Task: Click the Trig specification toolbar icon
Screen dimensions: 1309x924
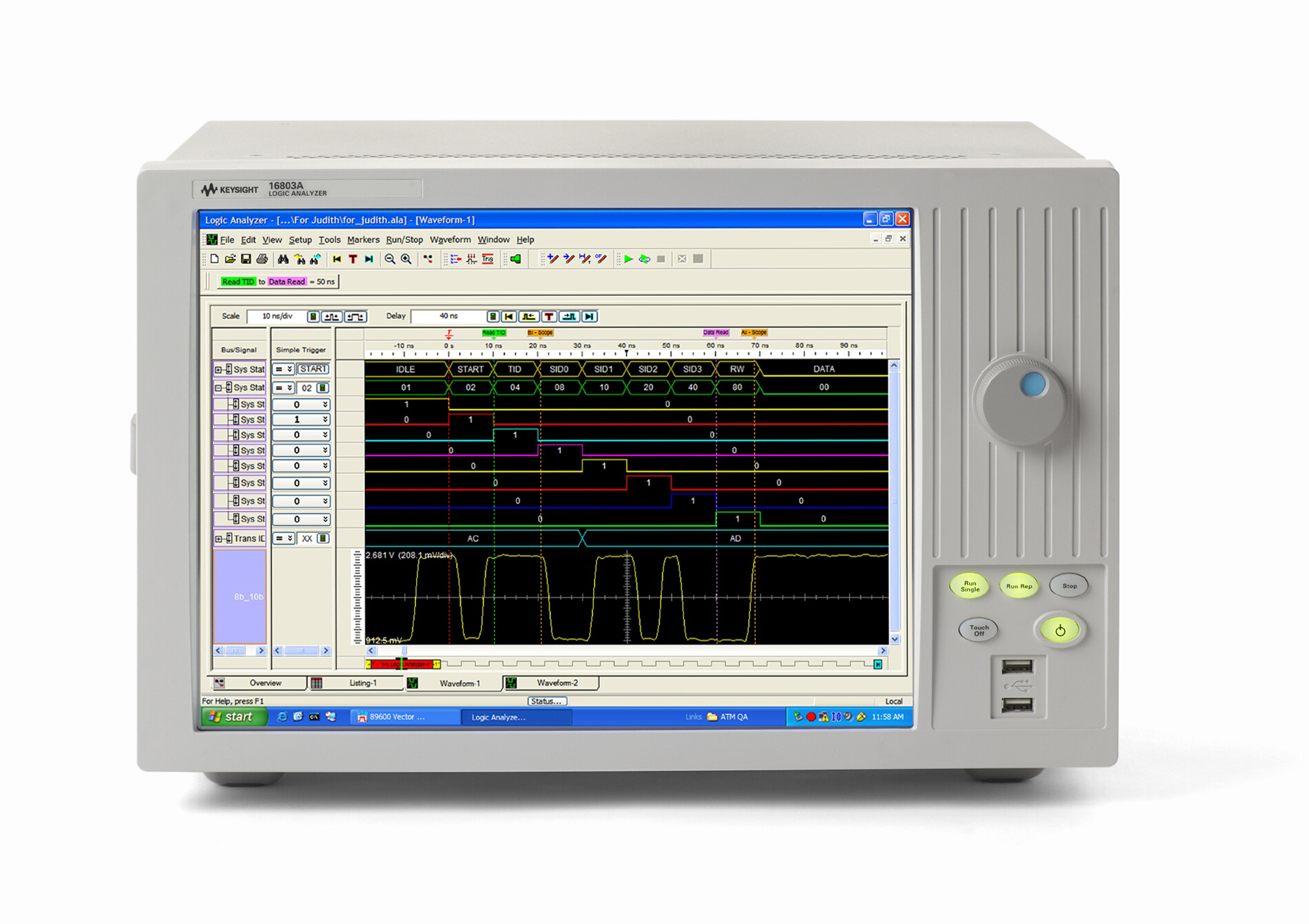Action: coord(488,259)
